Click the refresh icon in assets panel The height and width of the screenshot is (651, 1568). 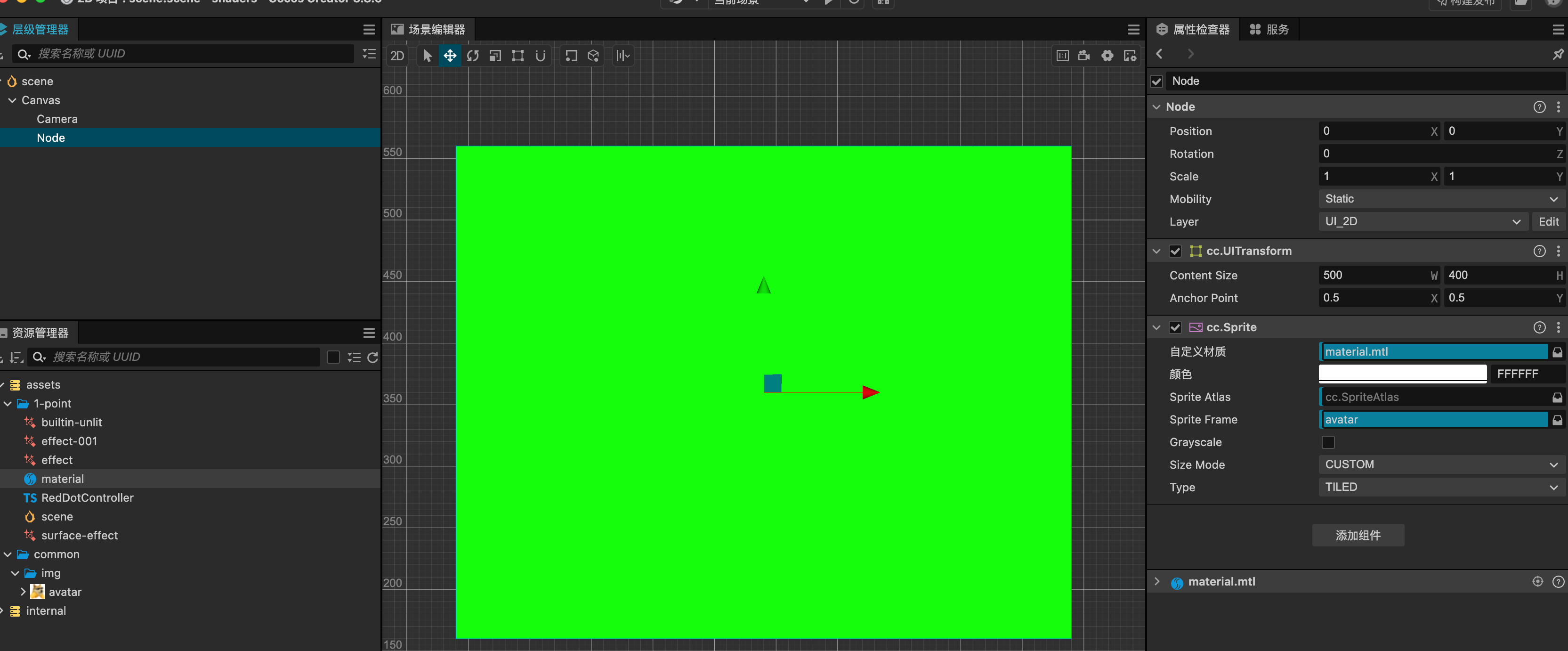(372, 358)
